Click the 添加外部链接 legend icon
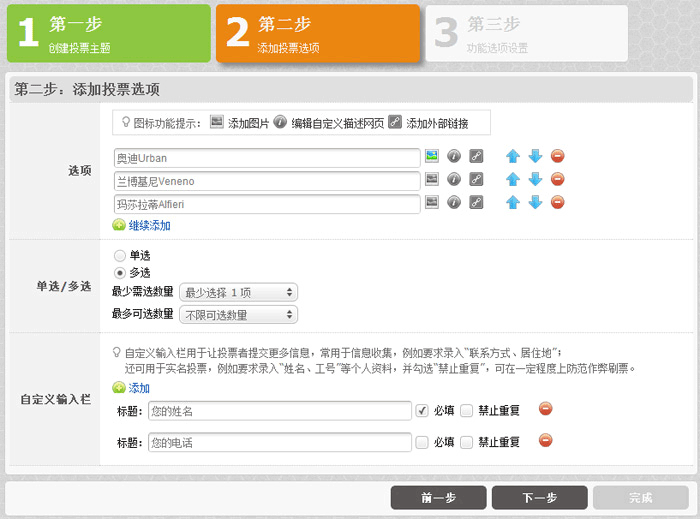 [395, 122]
